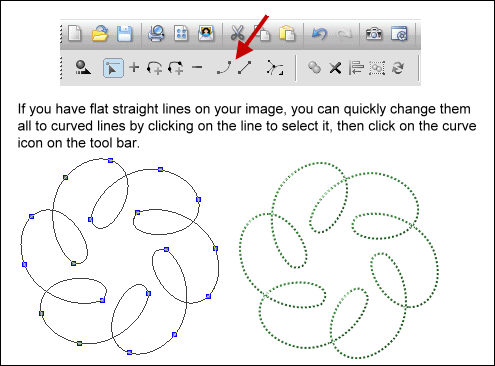Open print preview icon
The image size is (495, 366).
[156, 34]
